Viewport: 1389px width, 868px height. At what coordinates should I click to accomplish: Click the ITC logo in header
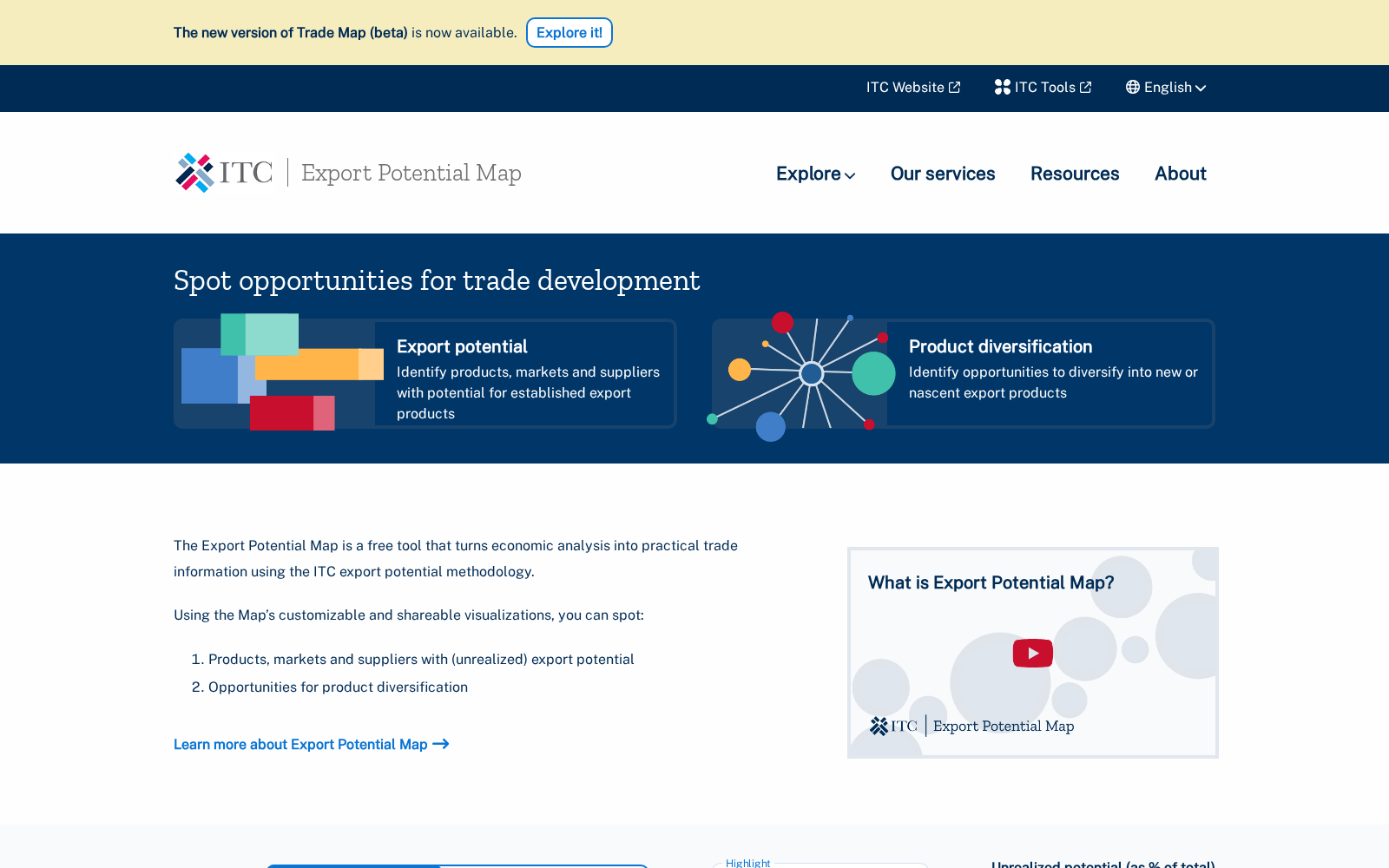coord(224,173)
